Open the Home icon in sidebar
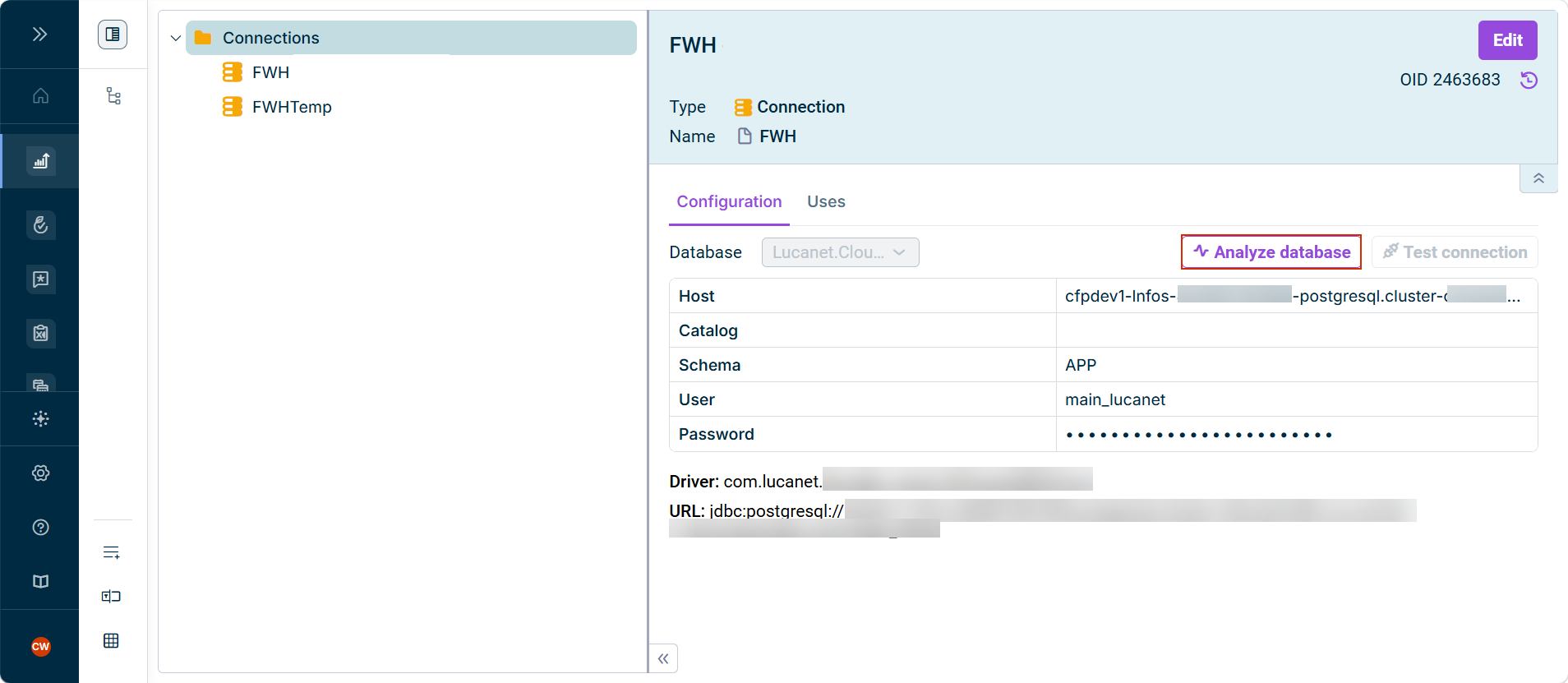Image resolution: width=1568 pixels, height=683 pixels. [40, 96]
